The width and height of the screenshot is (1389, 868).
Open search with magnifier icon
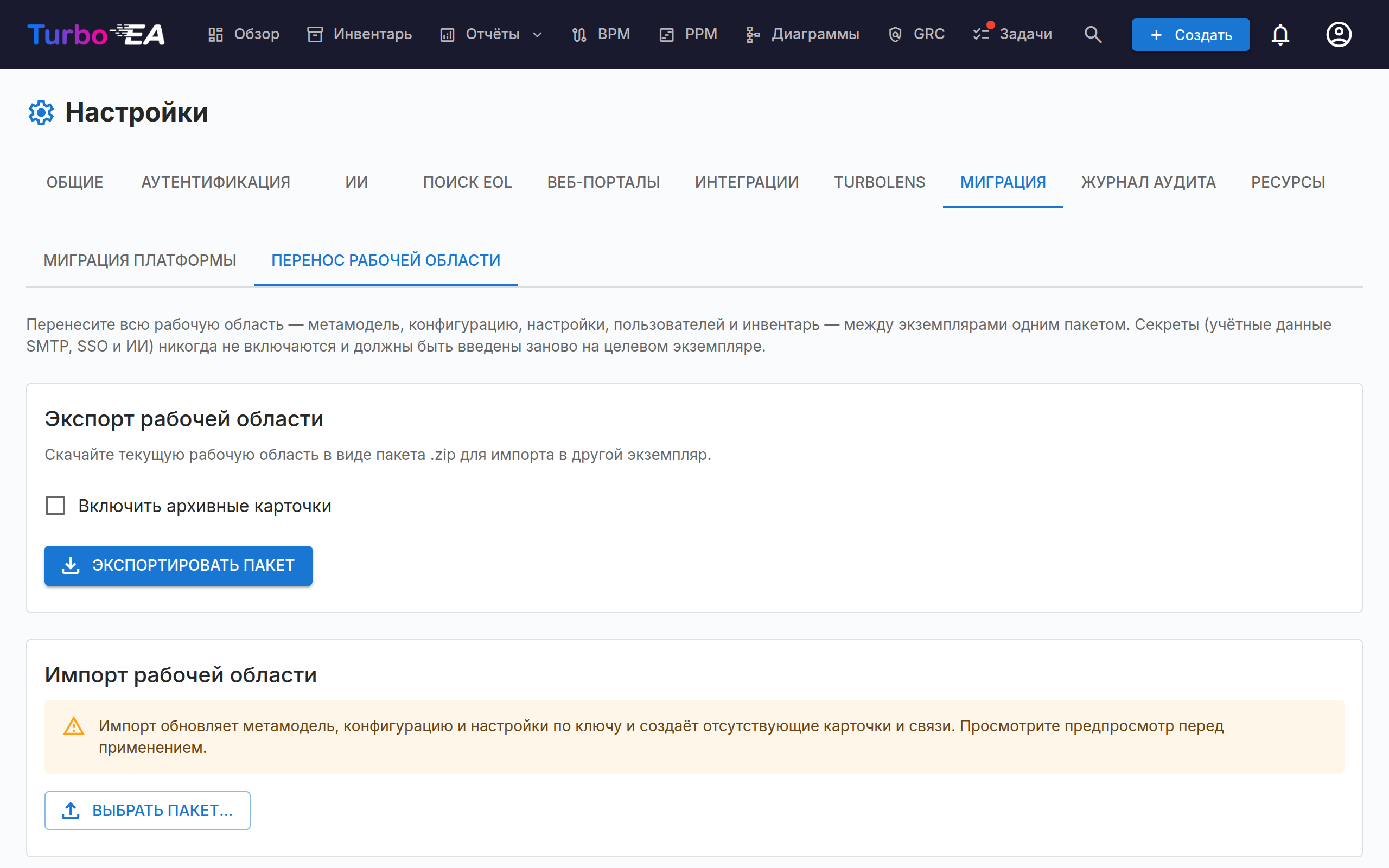(x=1093, y=34)
